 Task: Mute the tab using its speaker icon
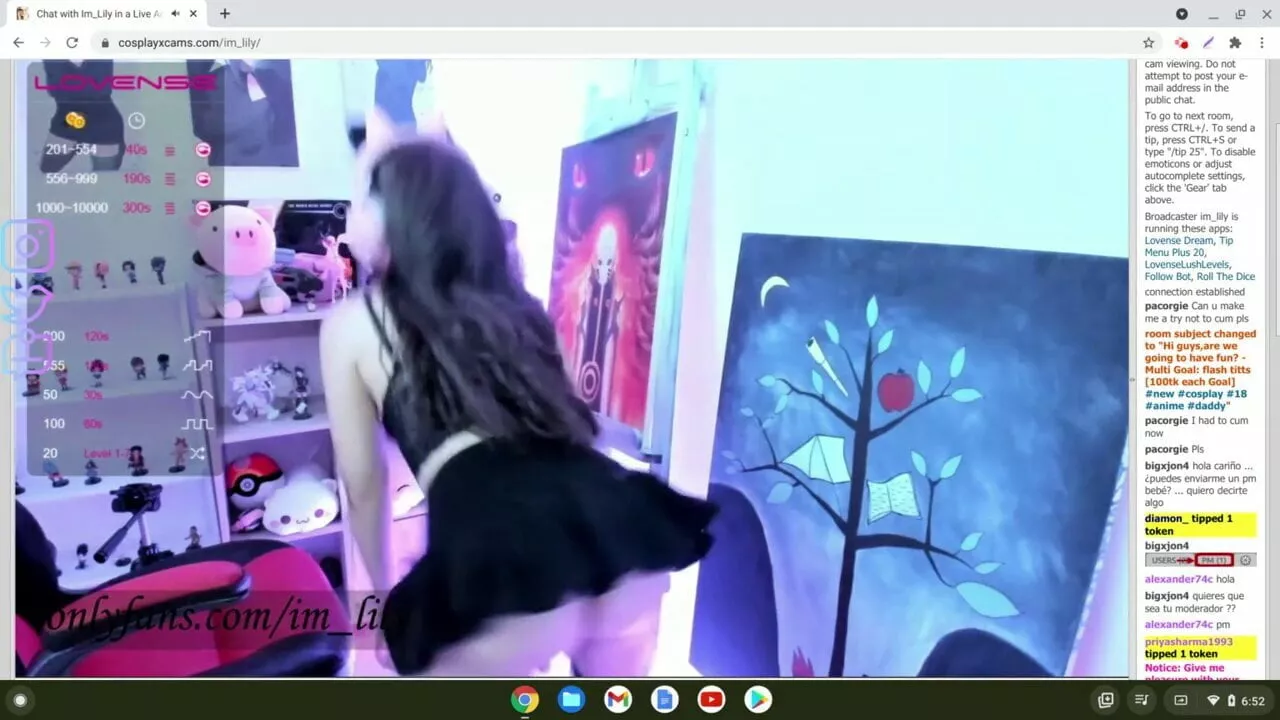[x=175, y=14]
